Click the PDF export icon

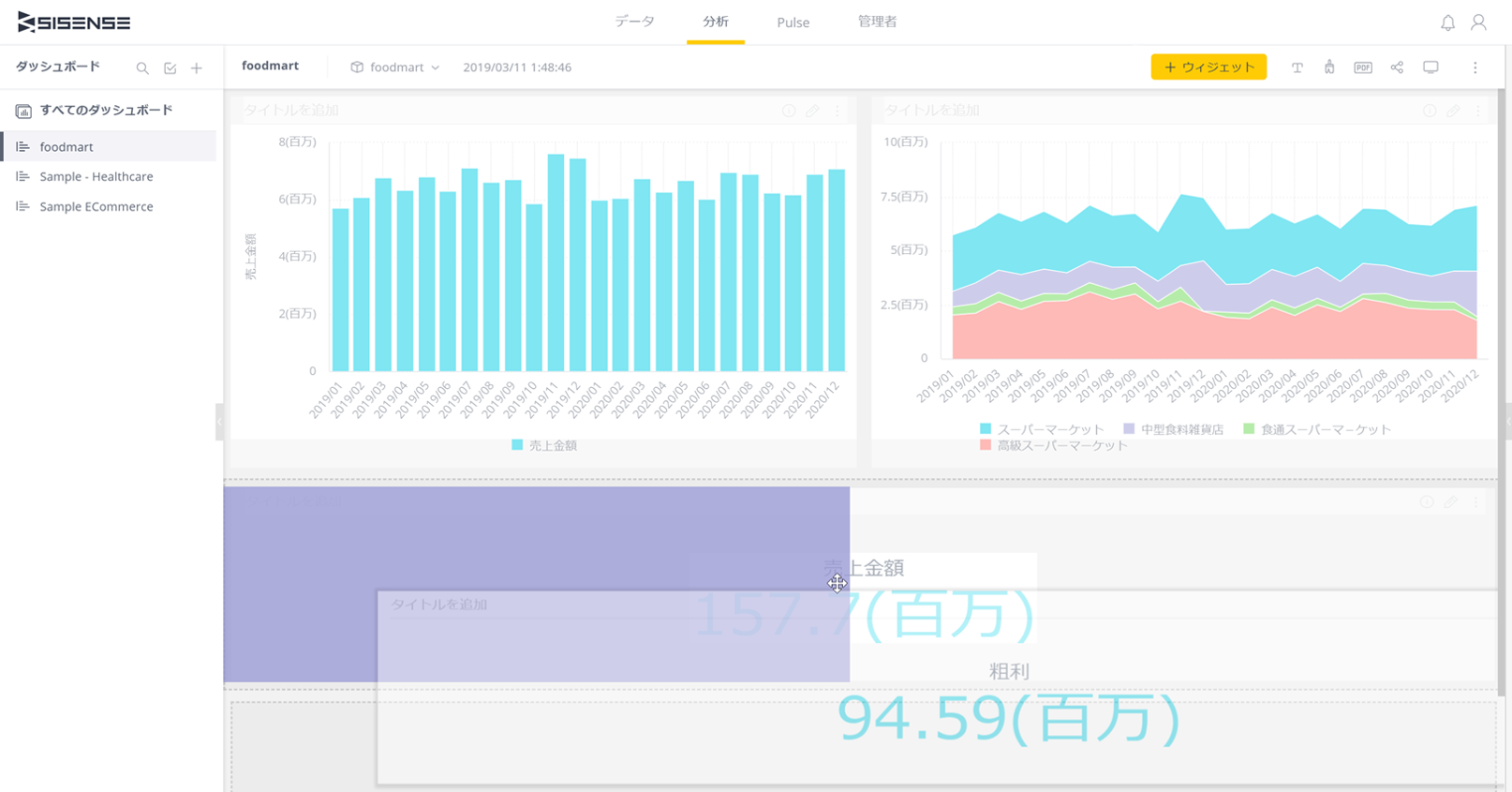click(x=1363, y=67)
